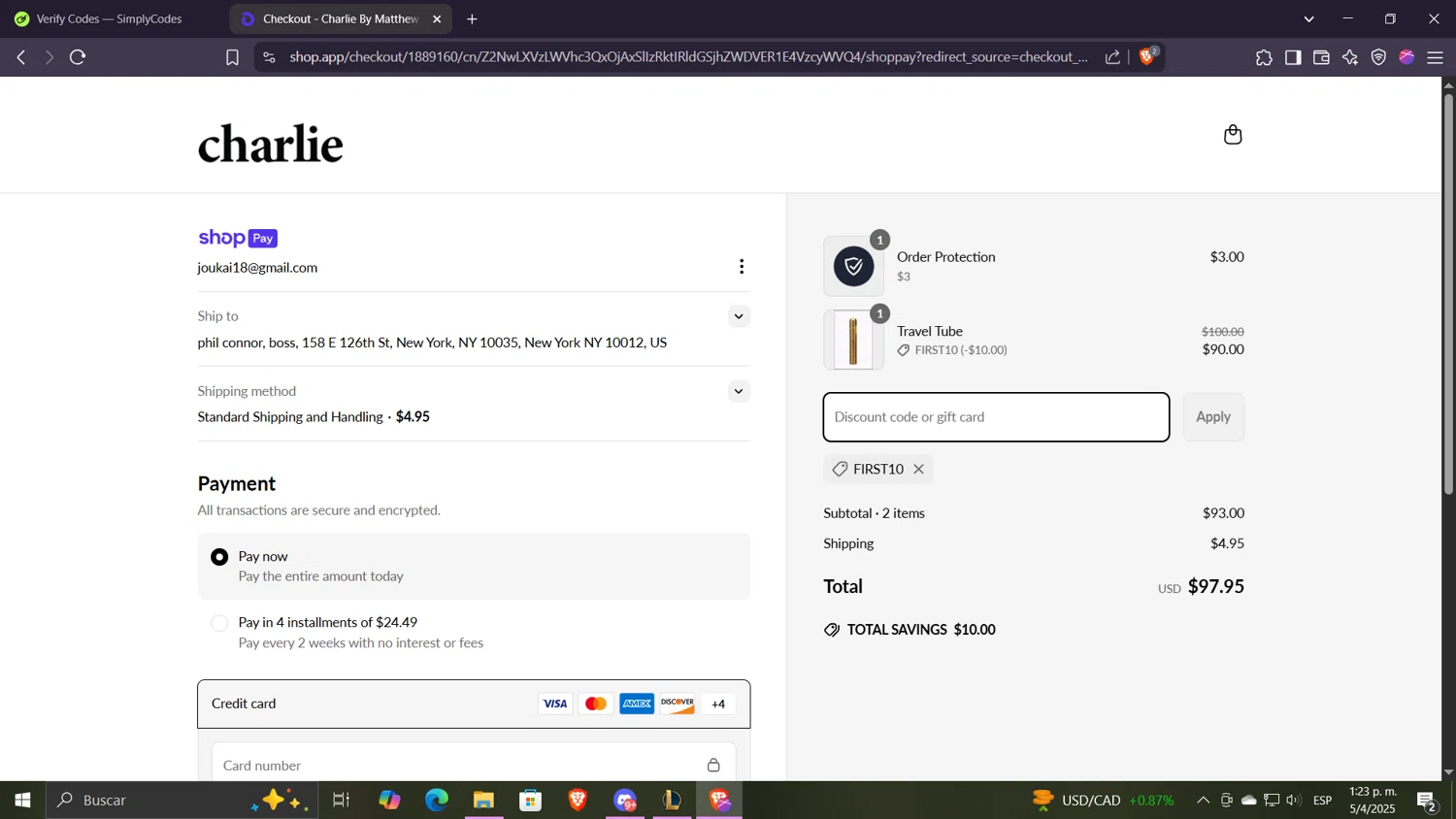Switch to Verify Codes SimplyCodes tab

point(110,18)
